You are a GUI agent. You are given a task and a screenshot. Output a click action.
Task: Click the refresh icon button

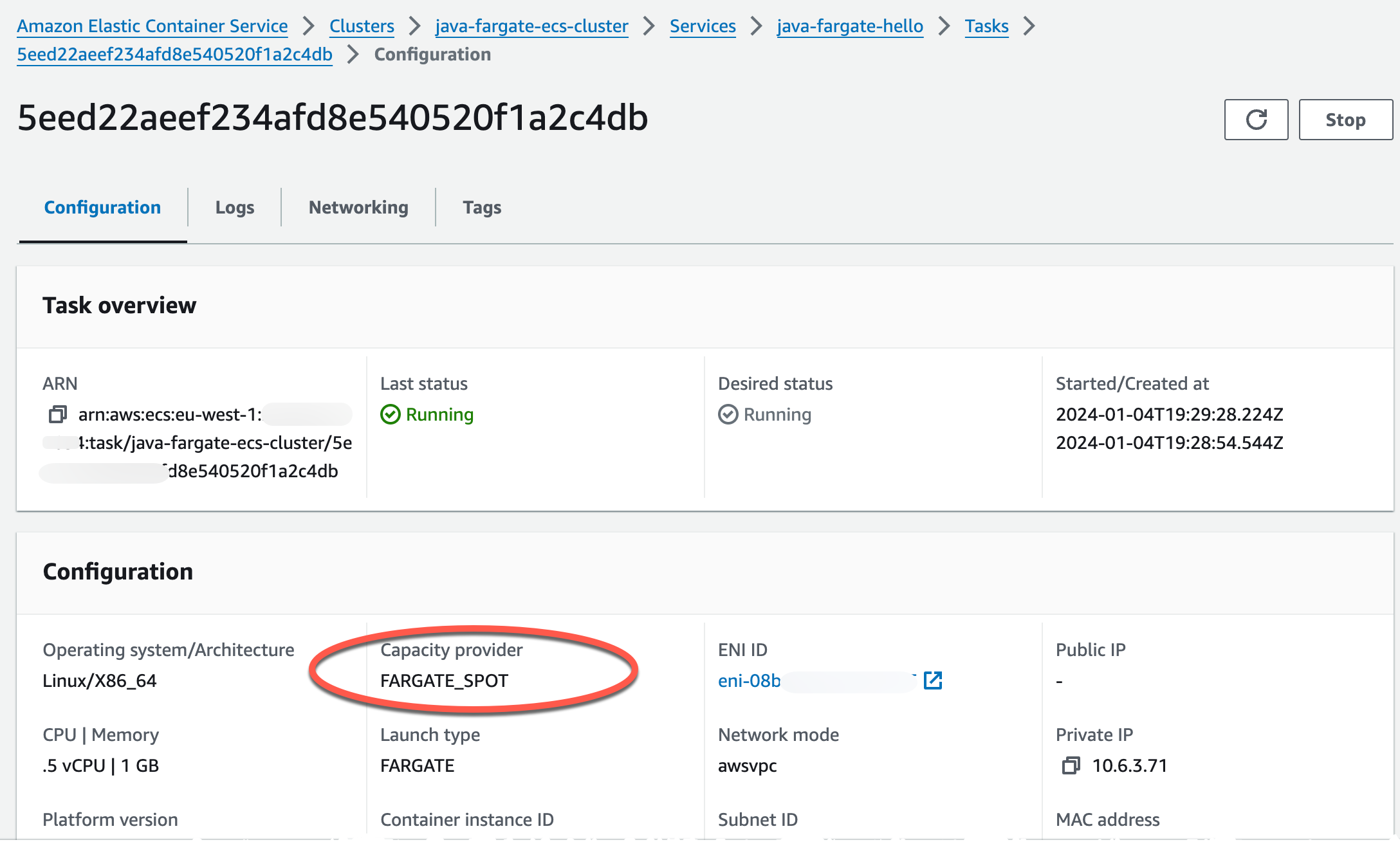1256,120
